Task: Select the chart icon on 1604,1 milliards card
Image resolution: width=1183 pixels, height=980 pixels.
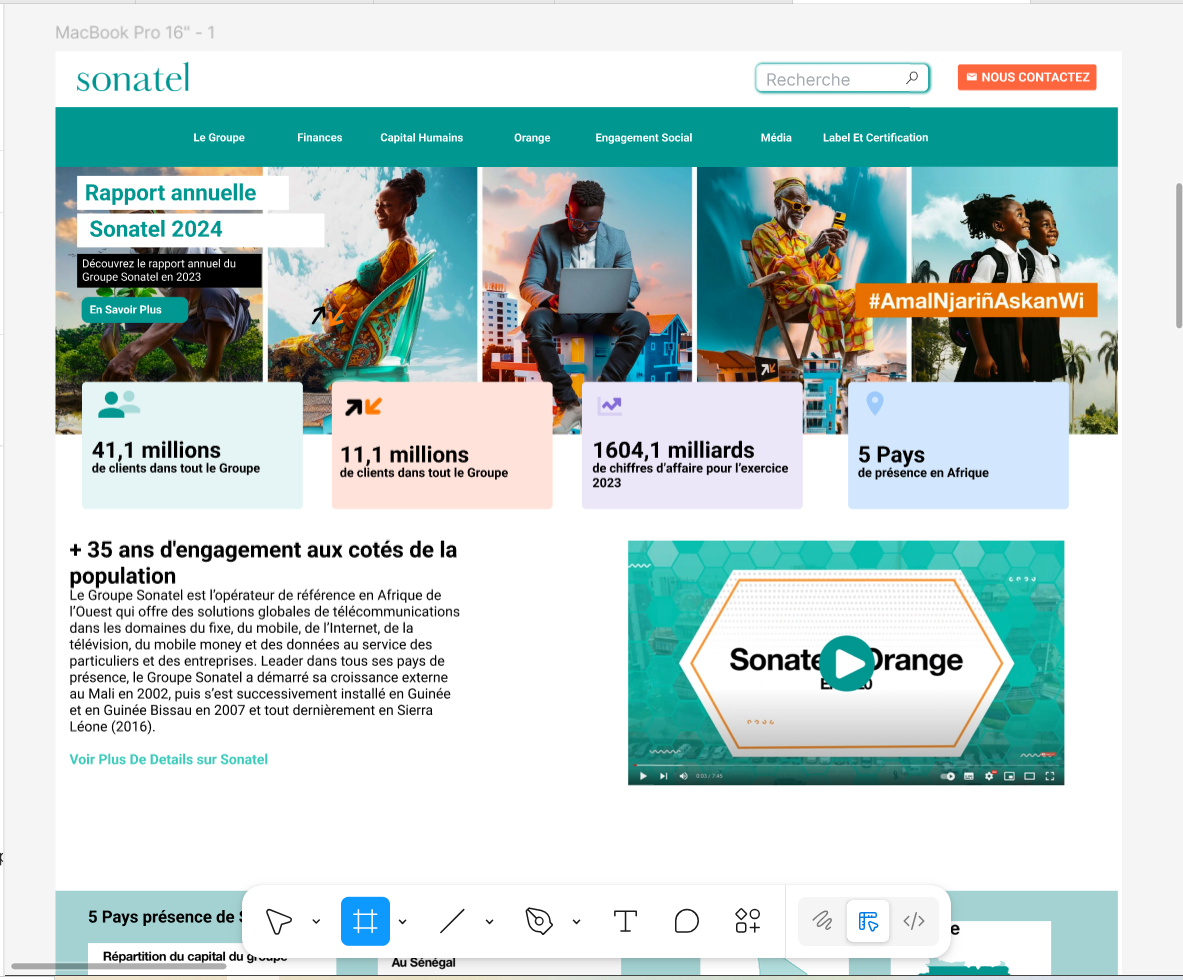Action: (x=610, y=406)
